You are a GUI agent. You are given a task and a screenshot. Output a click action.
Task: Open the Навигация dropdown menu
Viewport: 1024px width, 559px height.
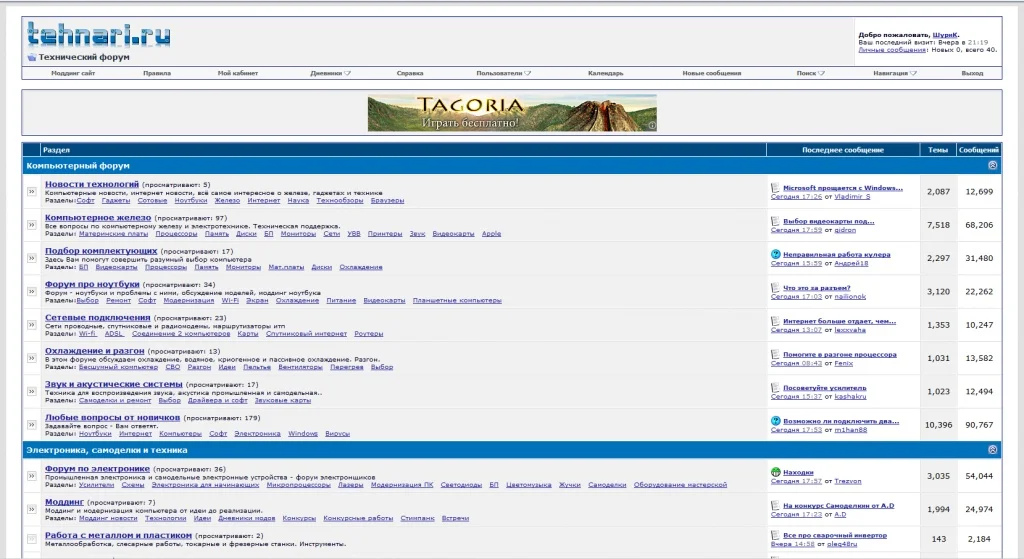click(895, 73)
